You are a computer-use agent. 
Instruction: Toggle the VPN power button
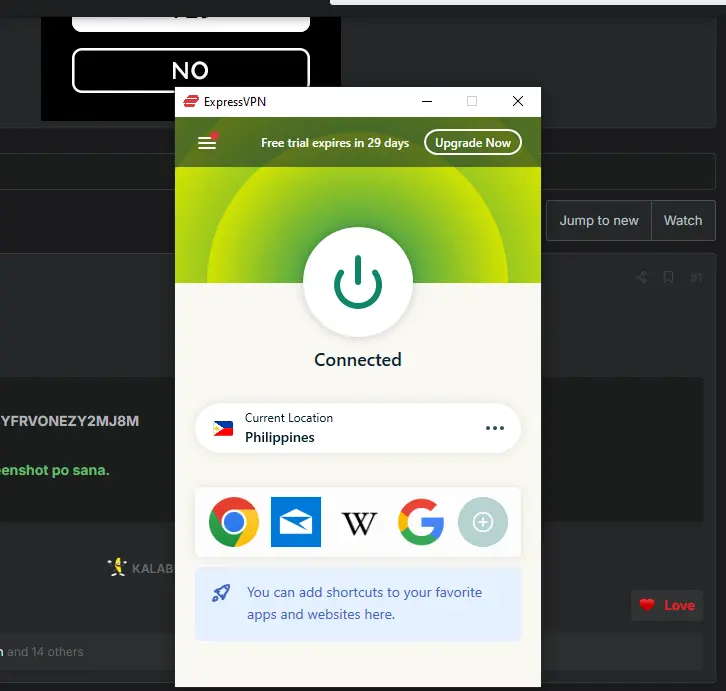pyautogui.click(x=358, y=282)
